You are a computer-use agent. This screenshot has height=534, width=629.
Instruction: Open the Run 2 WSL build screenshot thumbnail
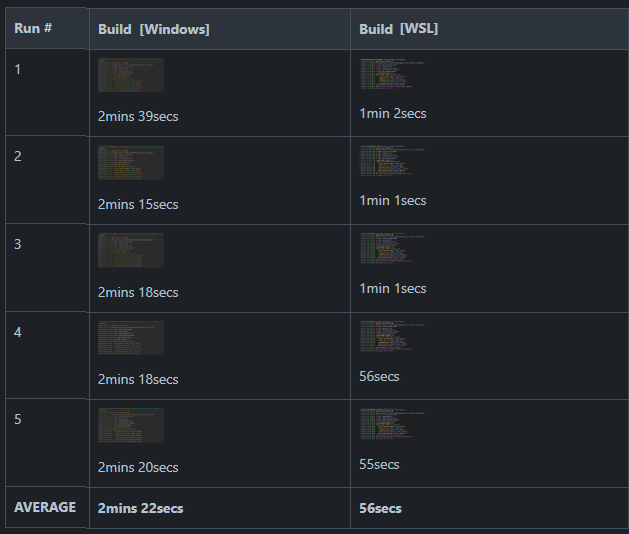click(392, 161)
